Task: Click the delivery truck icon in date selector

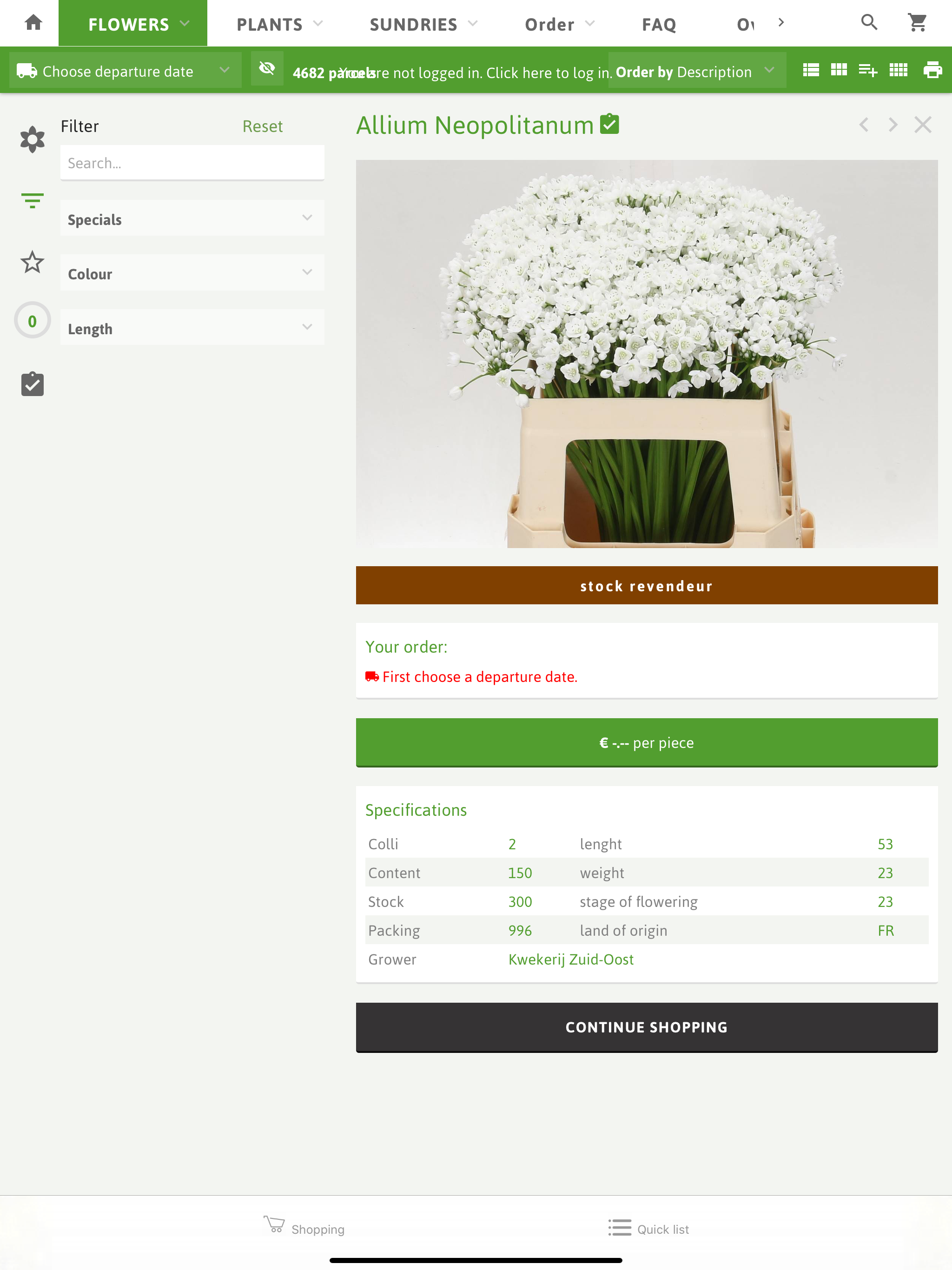Action: 26,71
